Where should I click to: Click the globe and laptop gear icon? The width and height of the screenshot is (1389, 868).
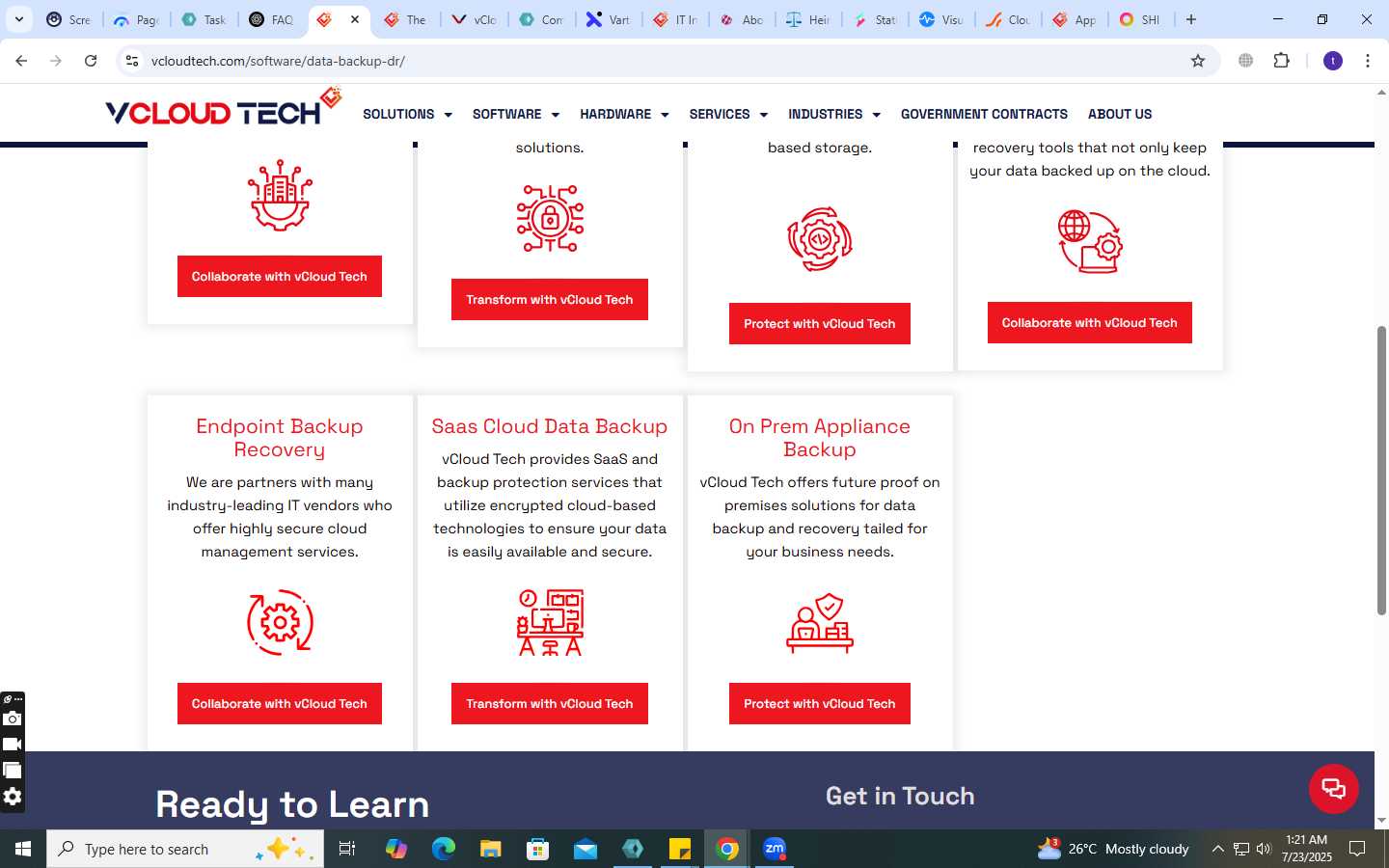(1090, 241)
